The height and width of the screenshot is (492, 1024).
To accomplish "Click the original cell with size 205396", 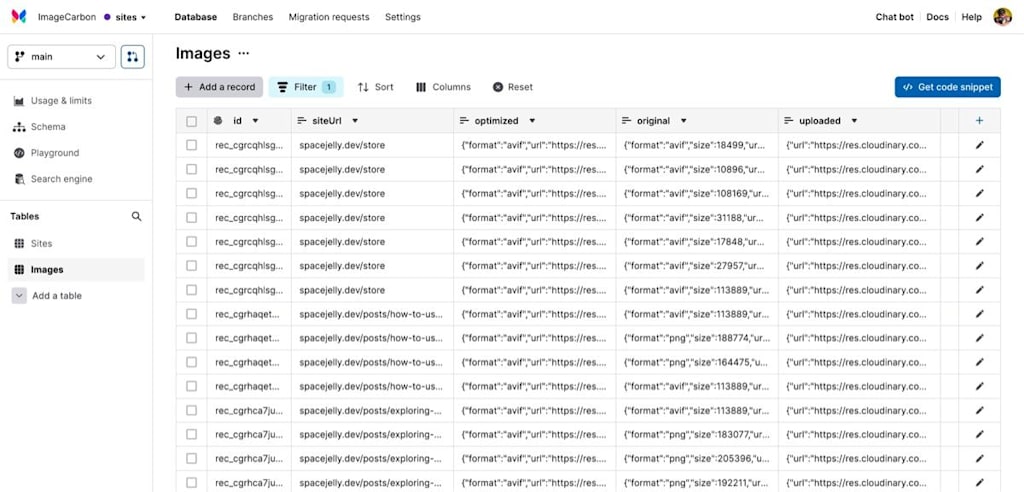I will coord(697,459).
